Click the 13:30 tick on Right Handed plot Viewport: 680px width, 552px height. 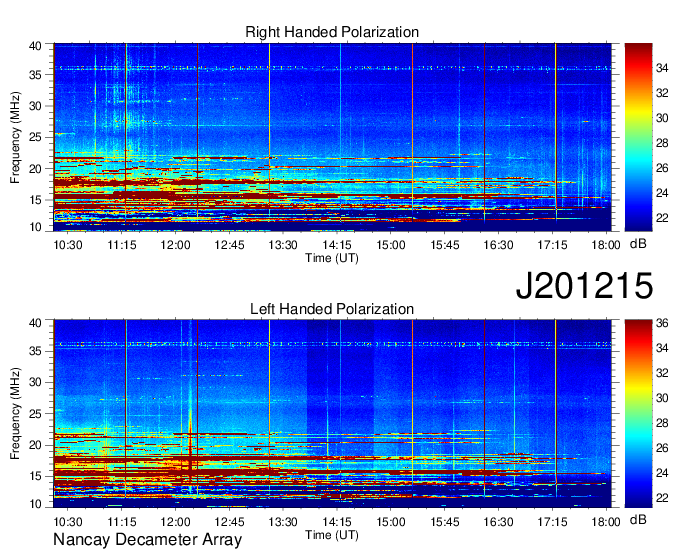tap(283, 245)
